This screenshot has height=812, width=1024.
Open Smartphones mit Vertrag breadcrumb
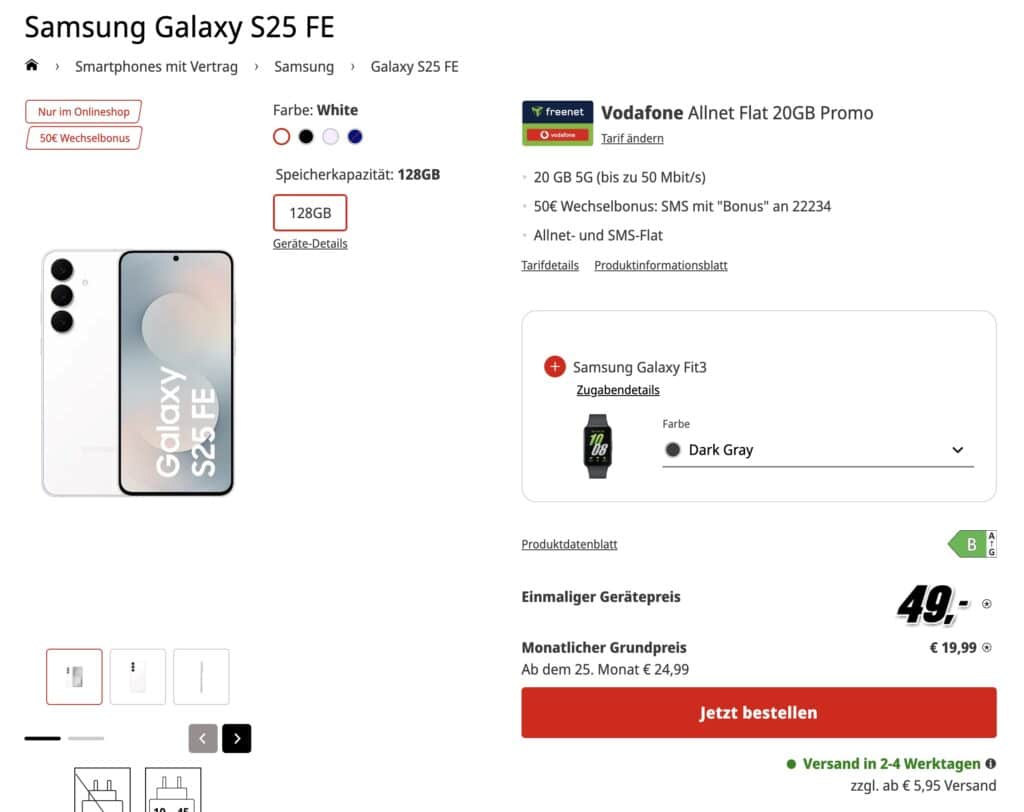click(x=156, y=67)
